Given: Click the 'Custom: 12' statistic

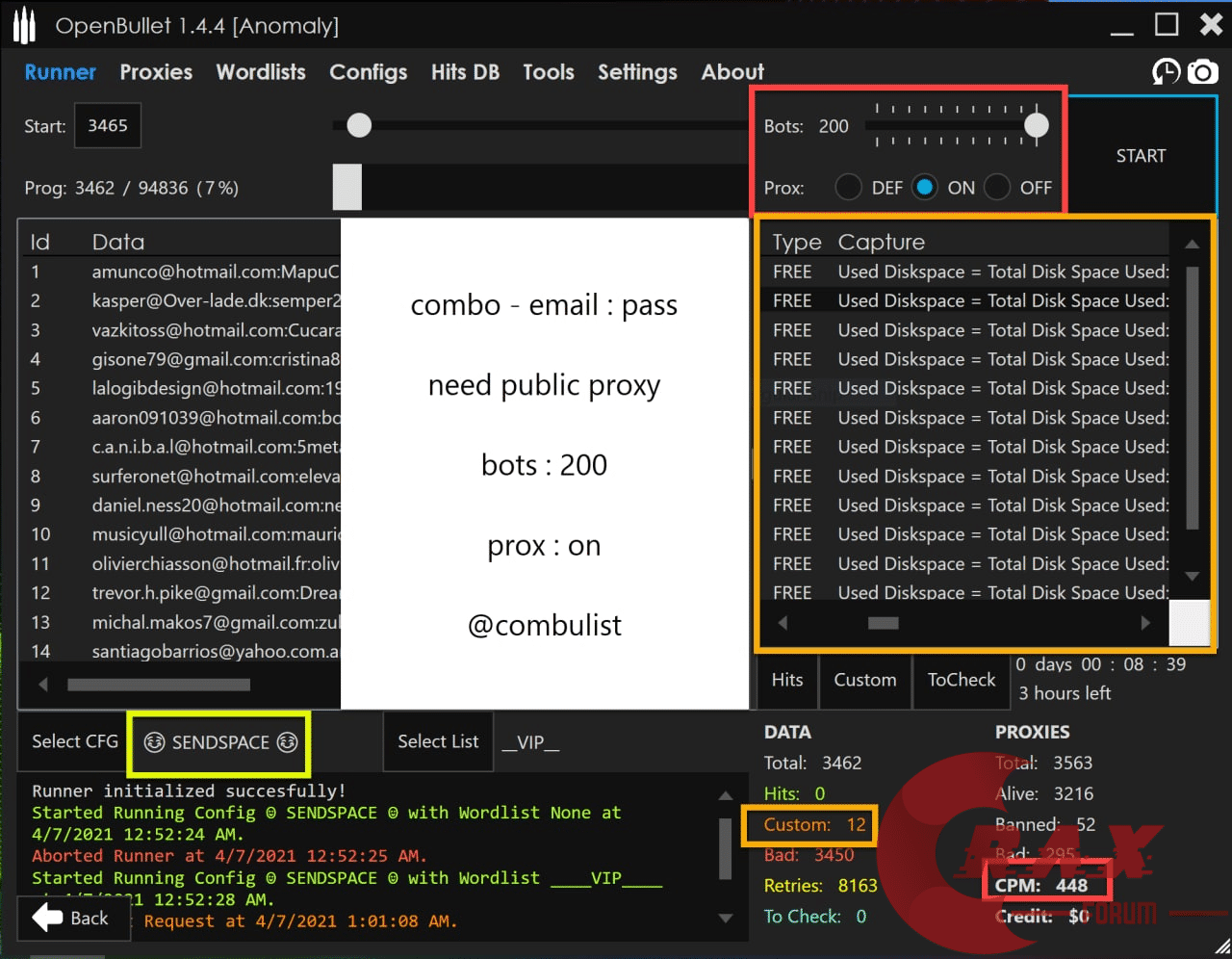Looking at the screenshot, I should [x=815, y=824].
